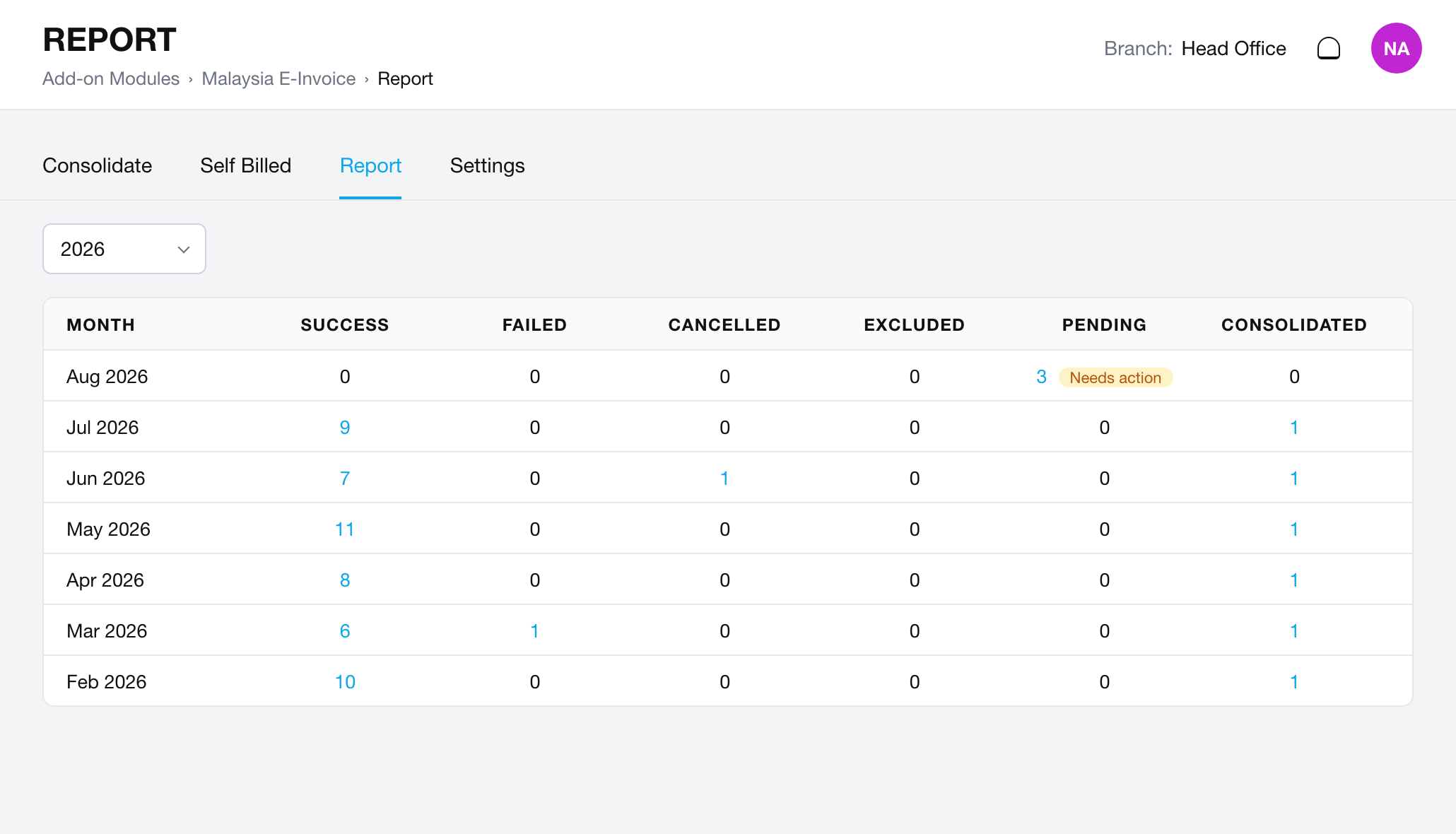Select the Aug 2026 month cell
Screen dimensions: 1456x834
107,377
